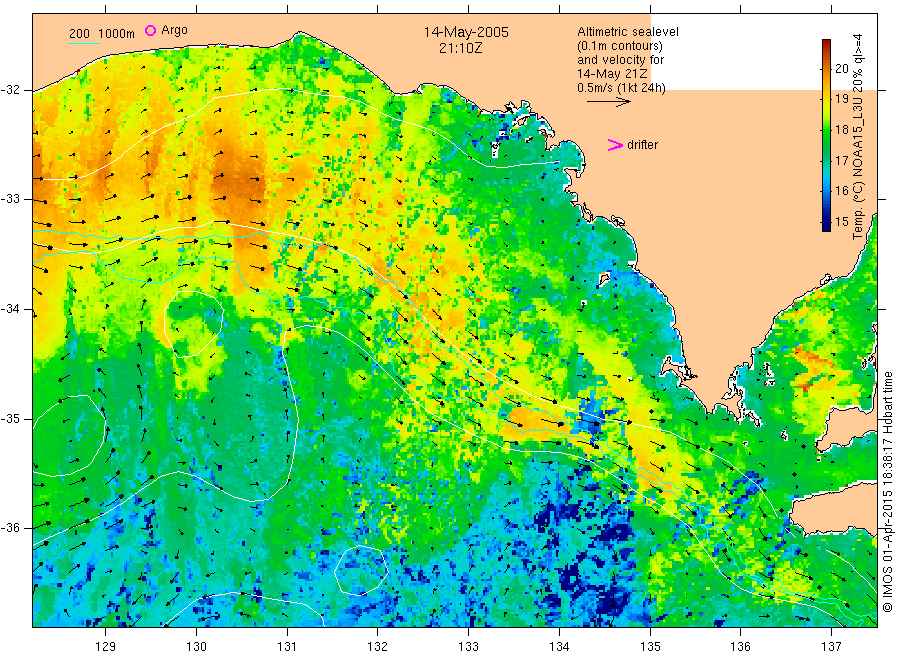Click the 'and velocity for' caption line
Screen dimensions: 900x660
[x=620, y=60]
